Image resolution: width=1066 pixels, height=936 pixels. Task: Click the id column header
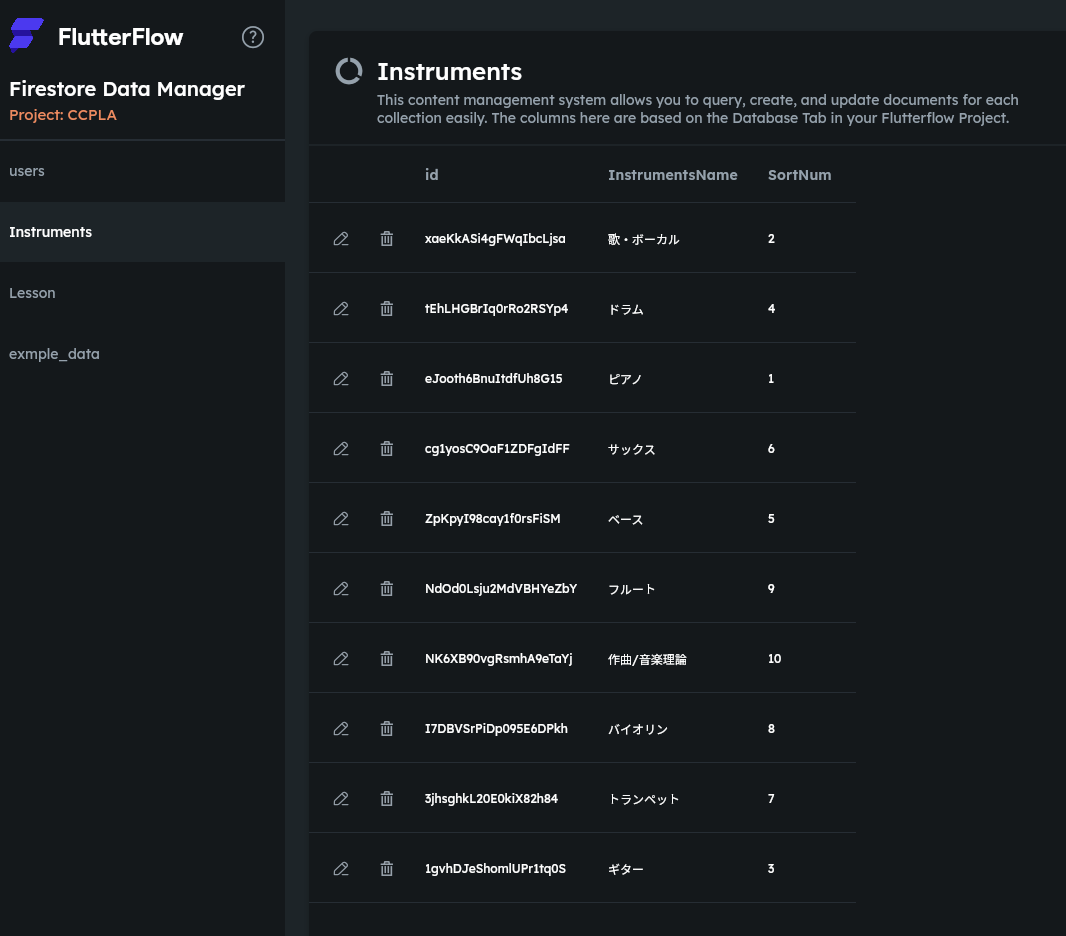click(431, 175)
